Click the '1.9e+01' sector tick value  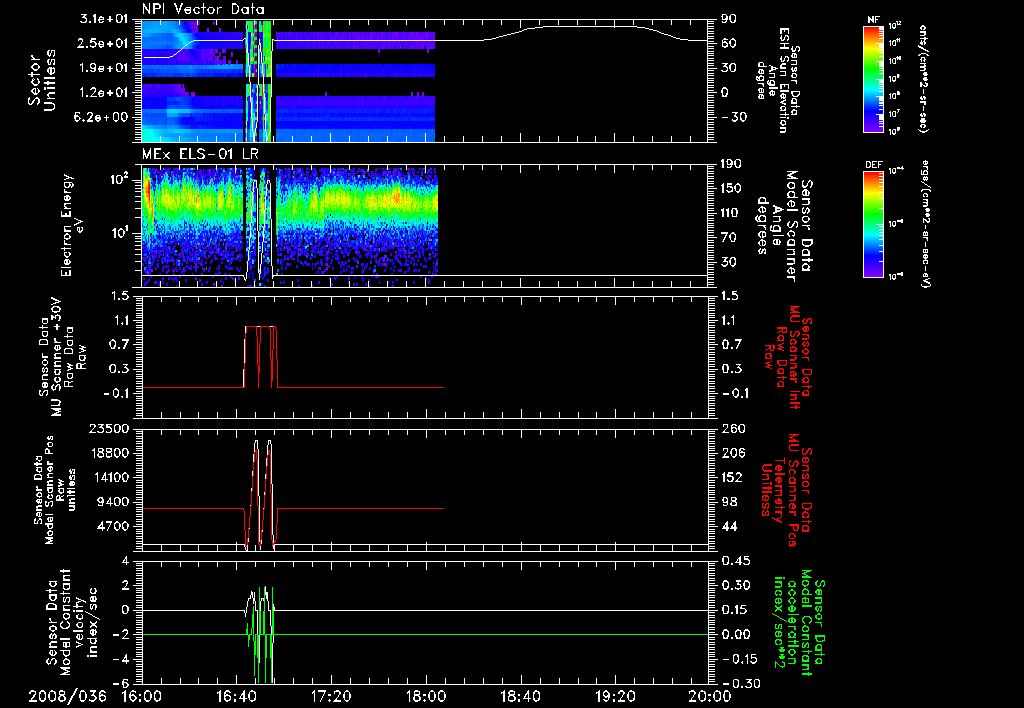pyautogui.click(x=104, y=68)
